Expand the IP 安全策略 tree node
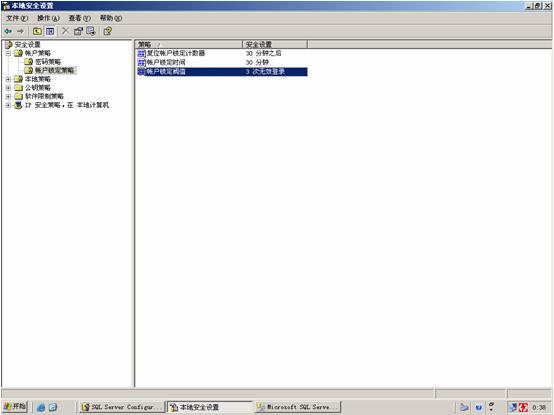The width and height of the screenshot is (554, 415). (x=8, y=105)
